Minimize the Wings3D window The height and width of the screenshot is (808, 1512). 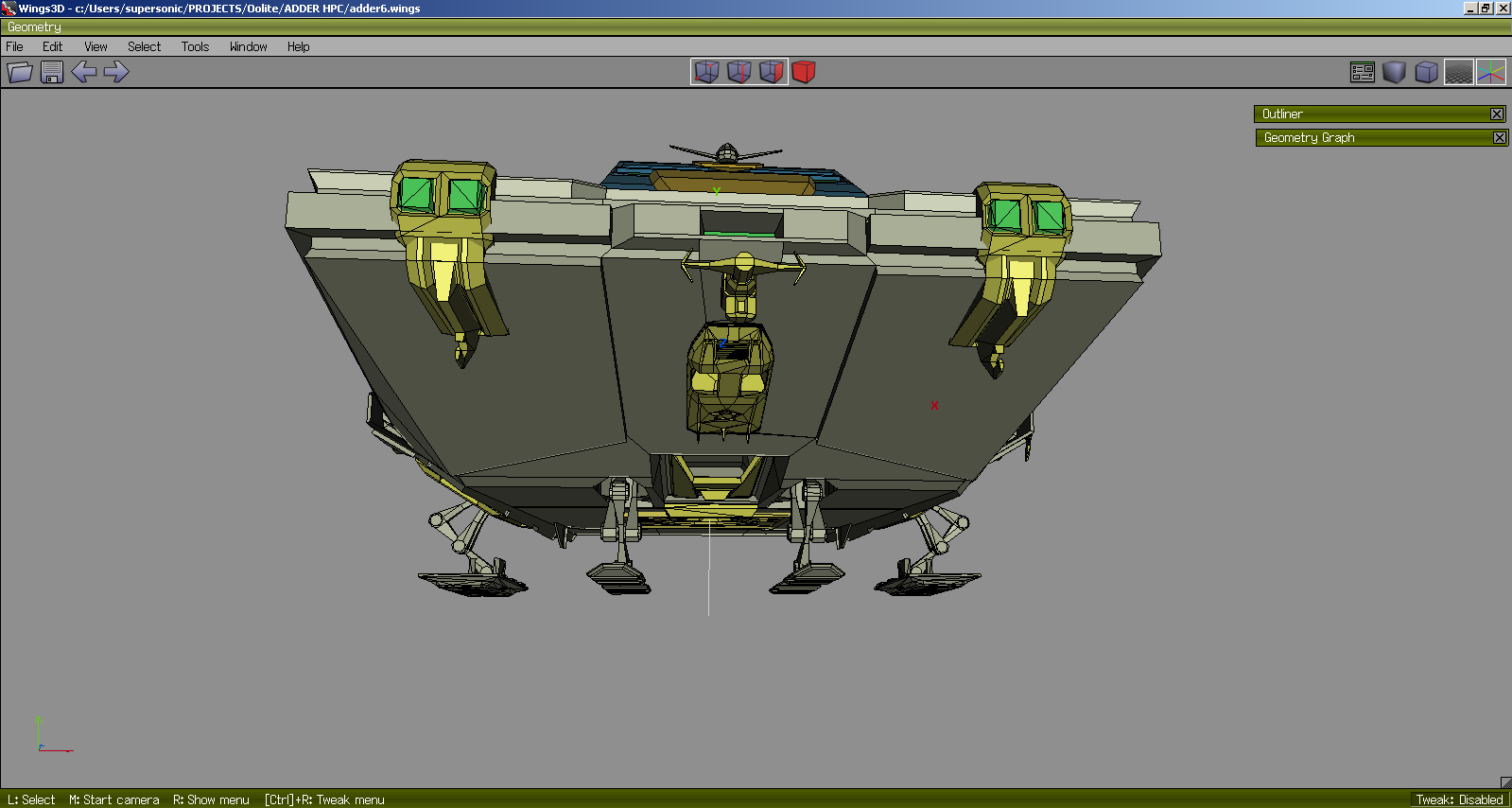pyautogui.click(x=1471, y=8)
